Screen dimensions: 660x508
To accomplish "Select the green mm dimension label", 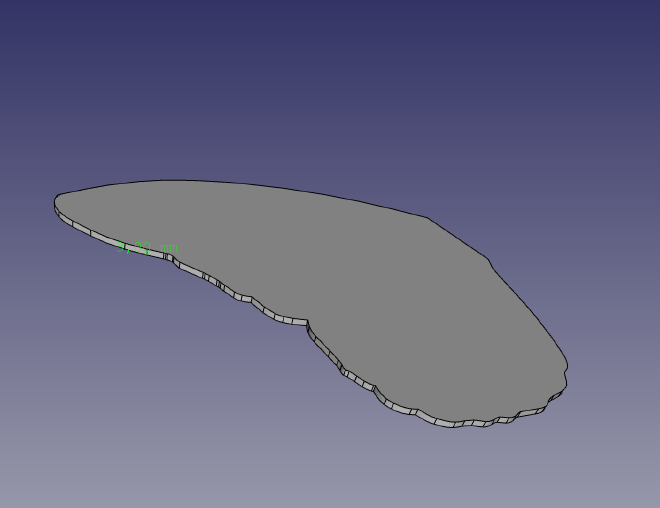I will point(147,247).
